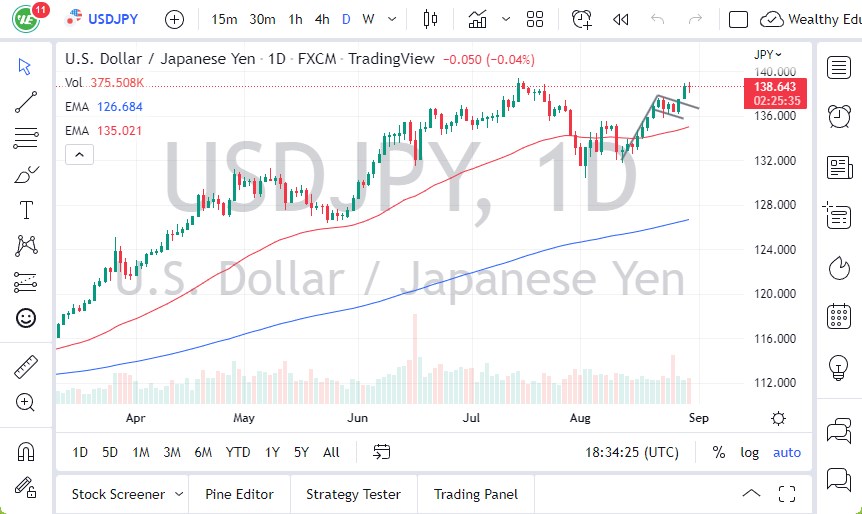Image resolution: width=862 pixels, height=514 pixels.
Task: Open the Strategy Tester tab
Action: click(x=353, y=494)
